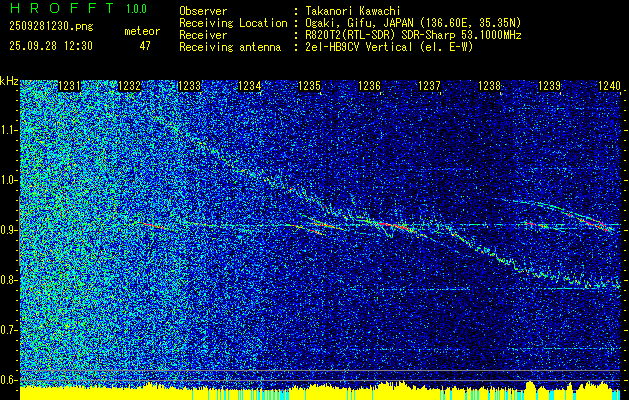Click time marker 1239
The image size is (629, 400).
coord(550,85)
